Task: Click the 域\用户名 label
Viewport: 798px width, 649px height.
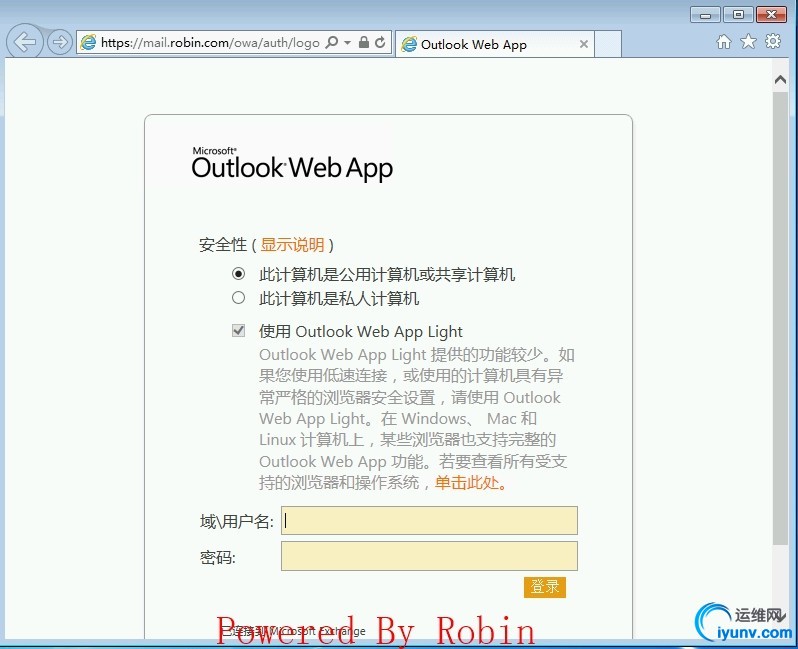Action: tap(237, 521)
